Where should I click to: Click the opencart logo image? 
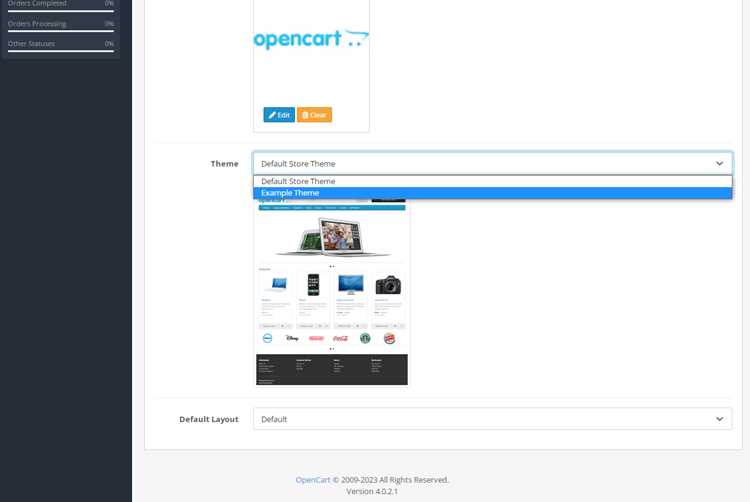point(311,39)
